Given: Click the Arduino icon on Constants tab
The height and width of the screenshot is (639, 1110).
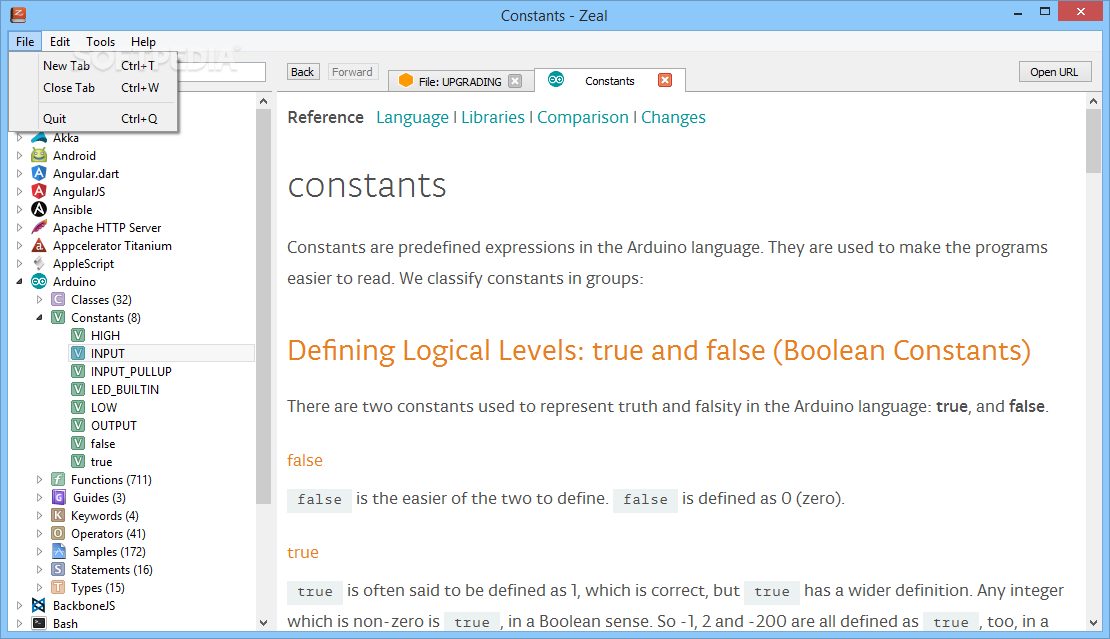Looking at the screenshot, I should [556, 80].
